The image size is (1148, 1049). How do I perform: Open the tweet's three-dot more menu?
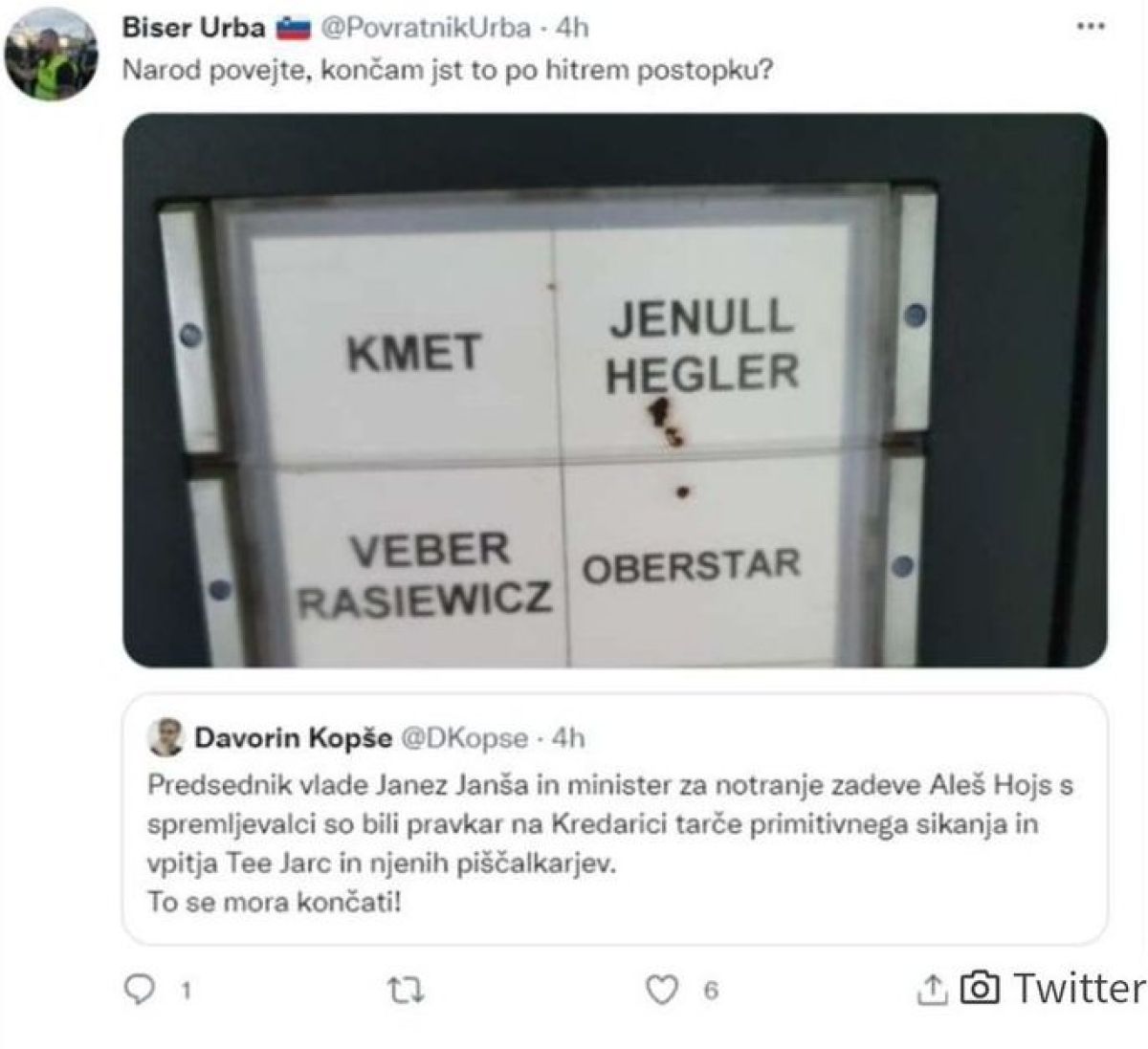pyautogui.click(x=1091, y=27)
